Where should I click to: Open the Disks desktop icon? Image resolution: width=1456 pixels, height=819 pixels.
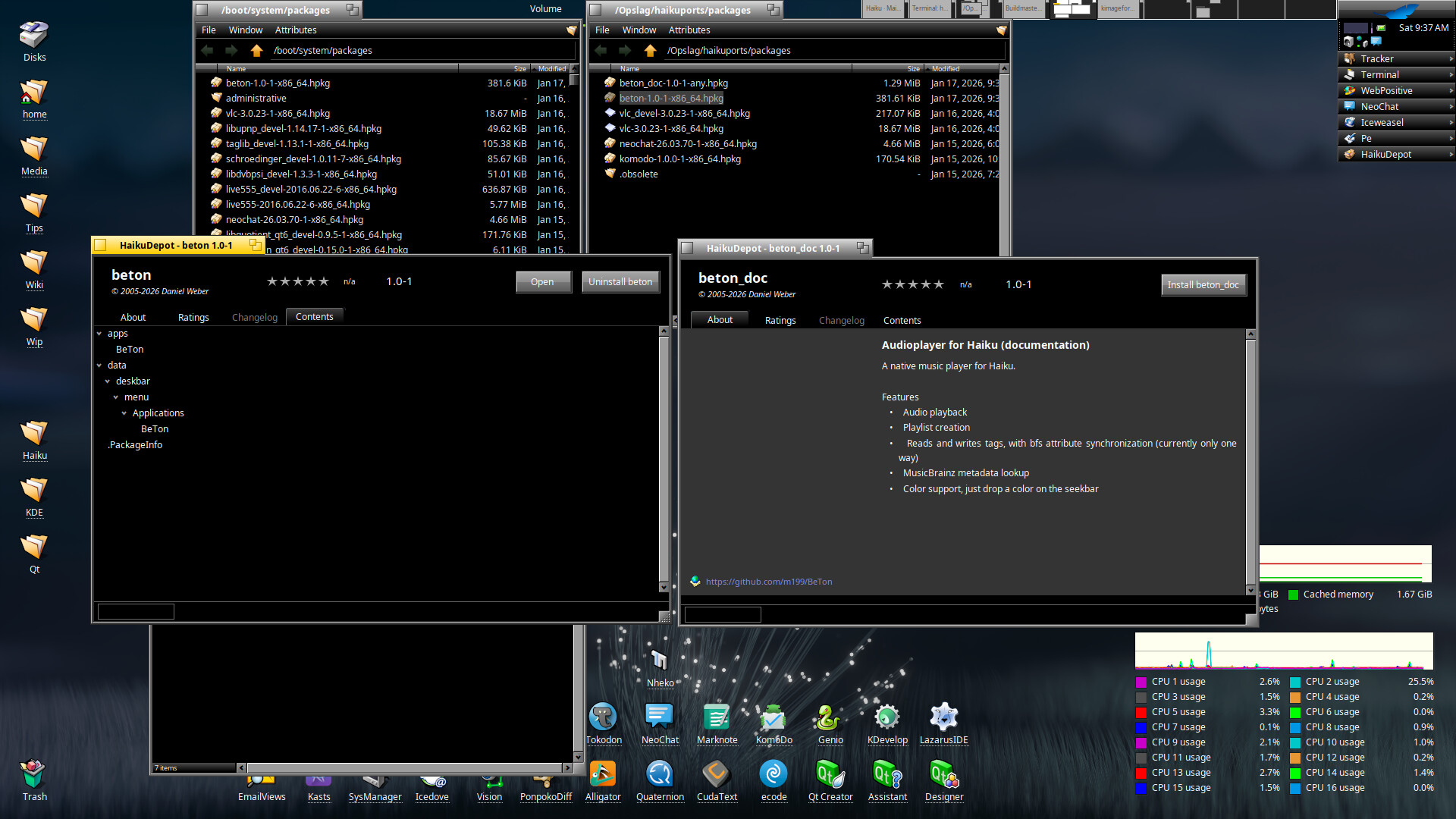[x=34, y=35]
